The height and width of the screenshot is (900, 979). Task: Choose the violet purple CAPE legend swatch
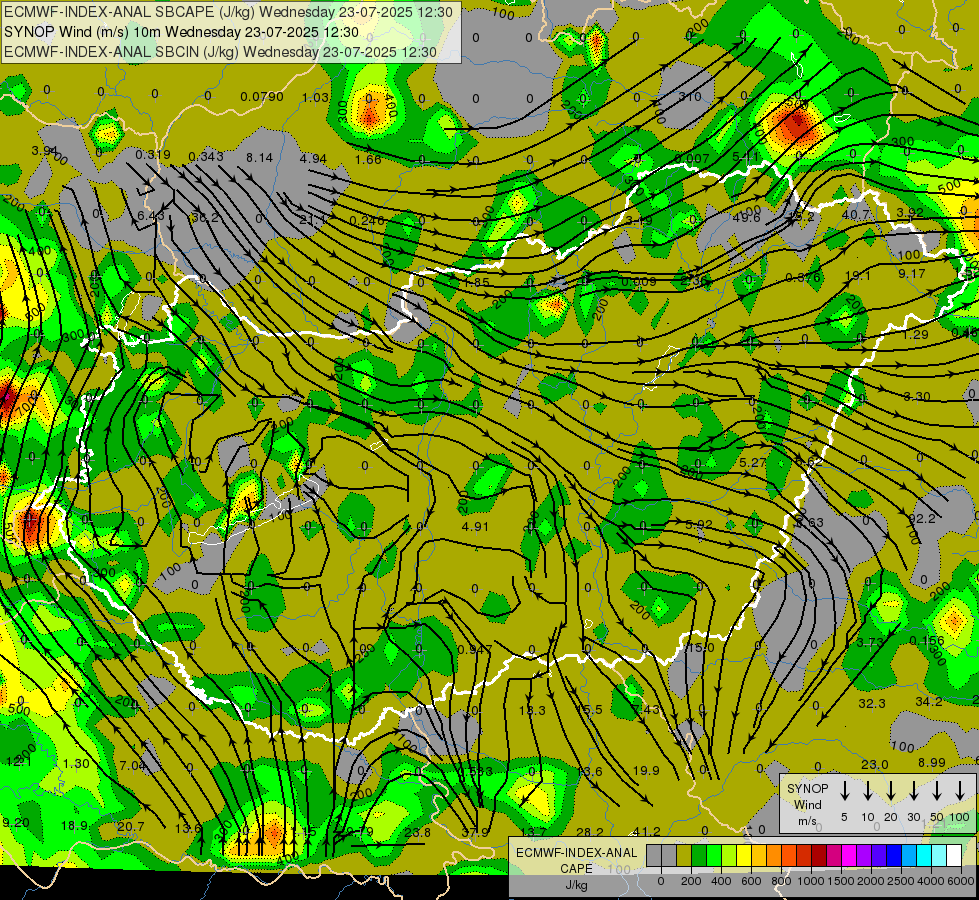(x=864, y=855)
